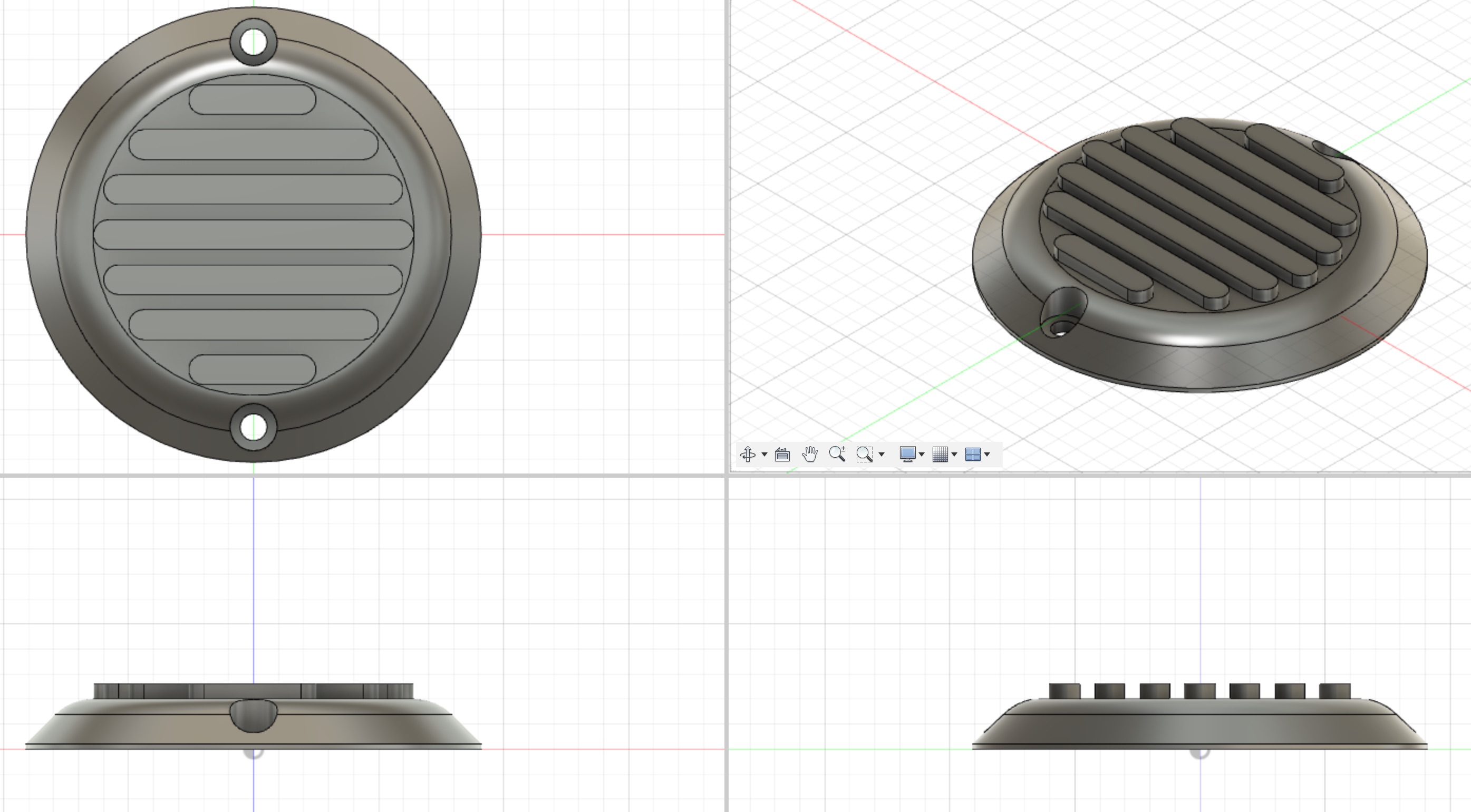
Task: Click the Viewports layout icon
Action: click(972, 455)
